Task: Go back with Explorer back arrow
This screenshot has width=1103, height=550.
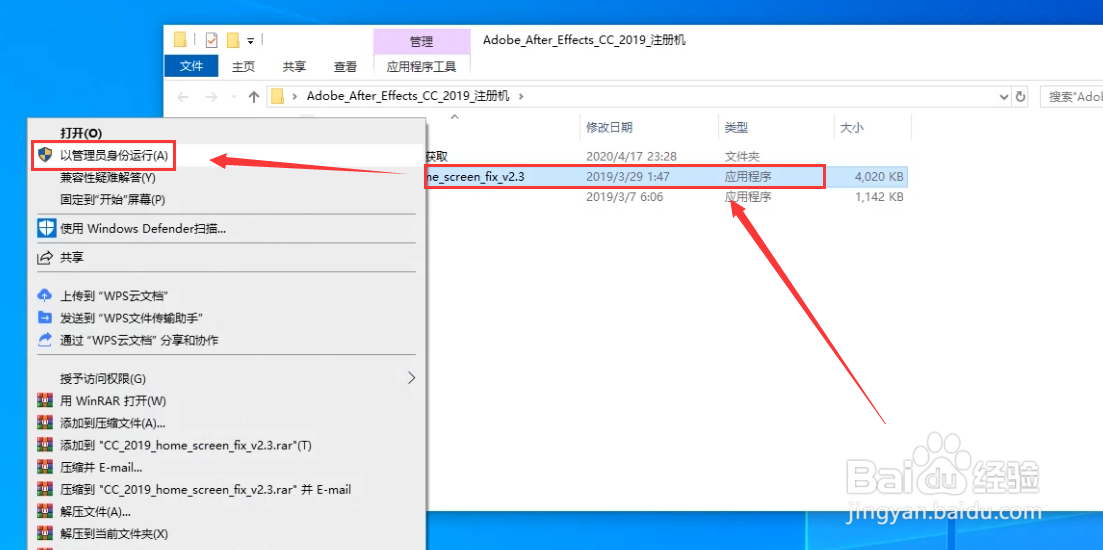Action: coord(183,96)
